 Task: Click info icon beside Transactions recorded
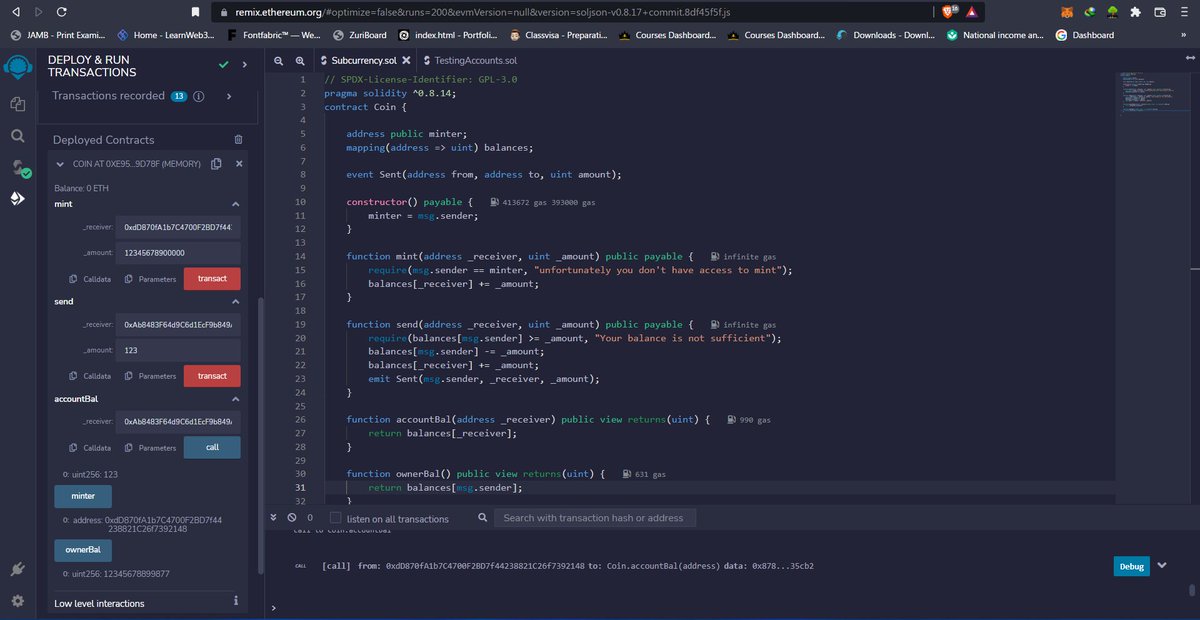click(198, 96)
